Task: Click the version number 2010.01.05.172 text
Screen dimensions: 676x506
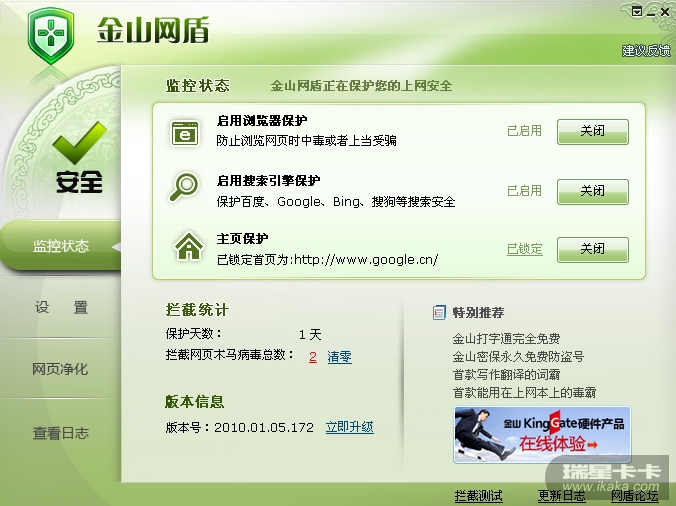Action: (x=264, y=428)
